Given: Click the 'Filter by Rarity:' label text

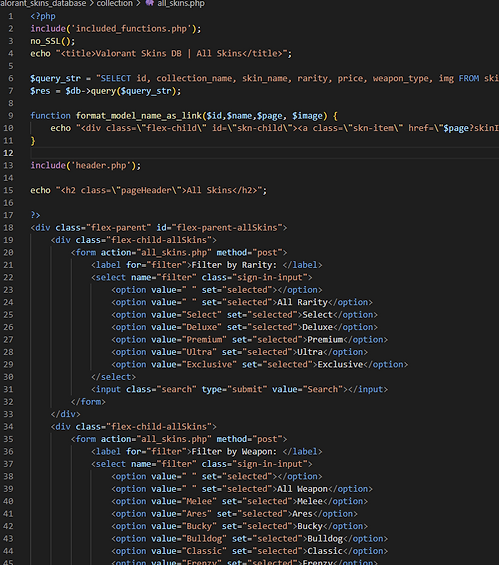Looking at the screenshot, I should click(234, 265).
